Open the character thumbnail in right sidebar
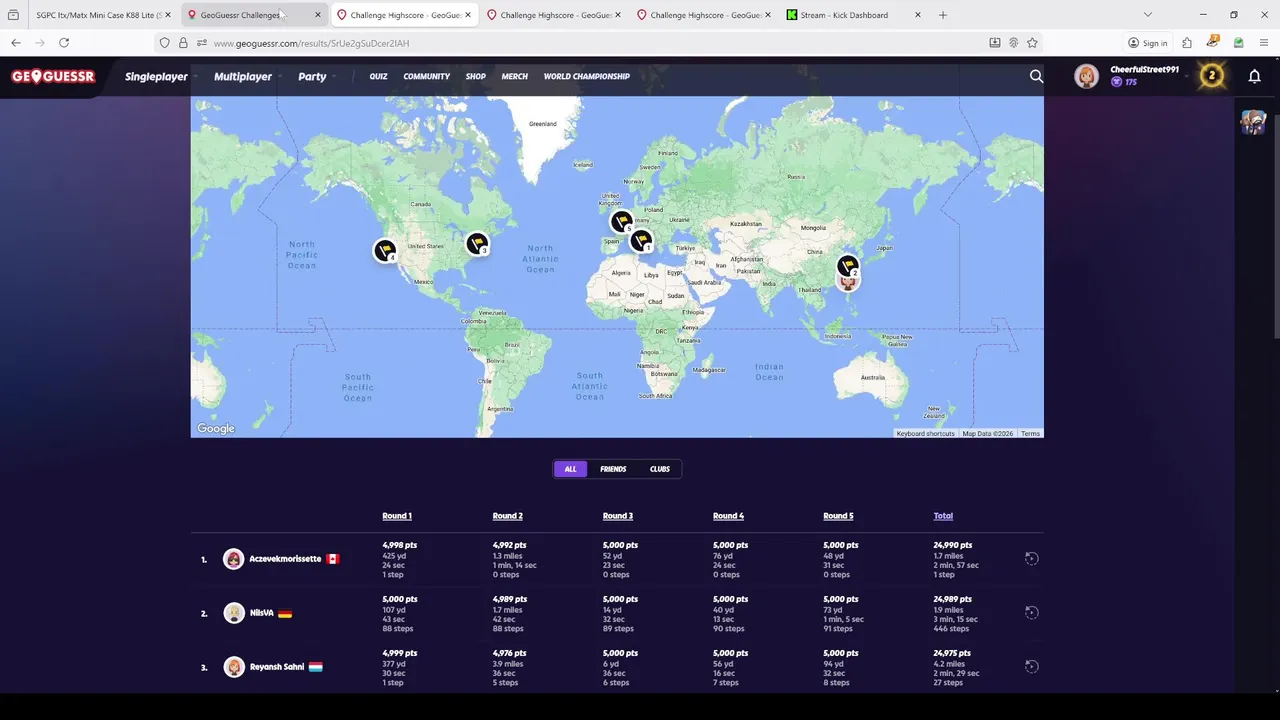 coord(1253,121)
